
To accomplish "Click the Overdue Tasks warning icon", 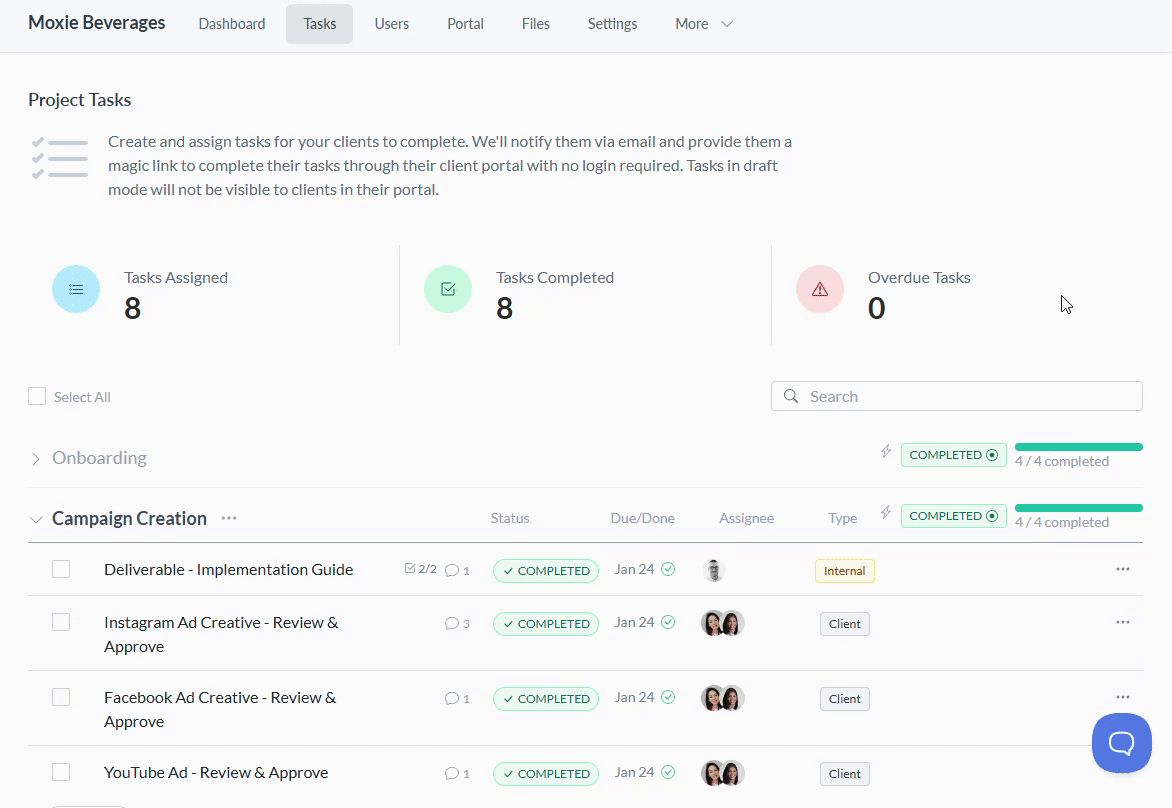I will point(820,289).
